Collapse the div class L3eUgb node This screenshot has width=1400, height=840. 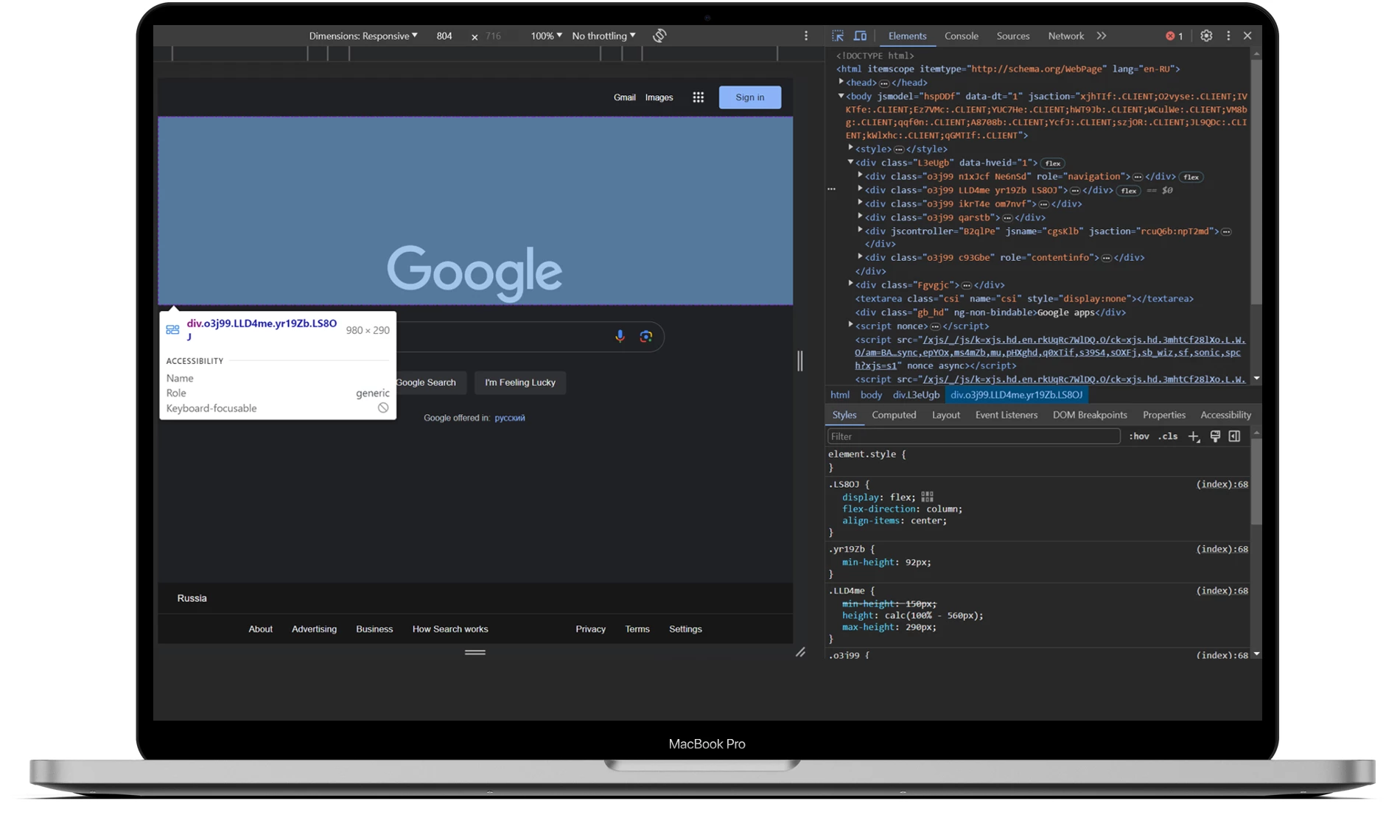[x=851, y=162]
